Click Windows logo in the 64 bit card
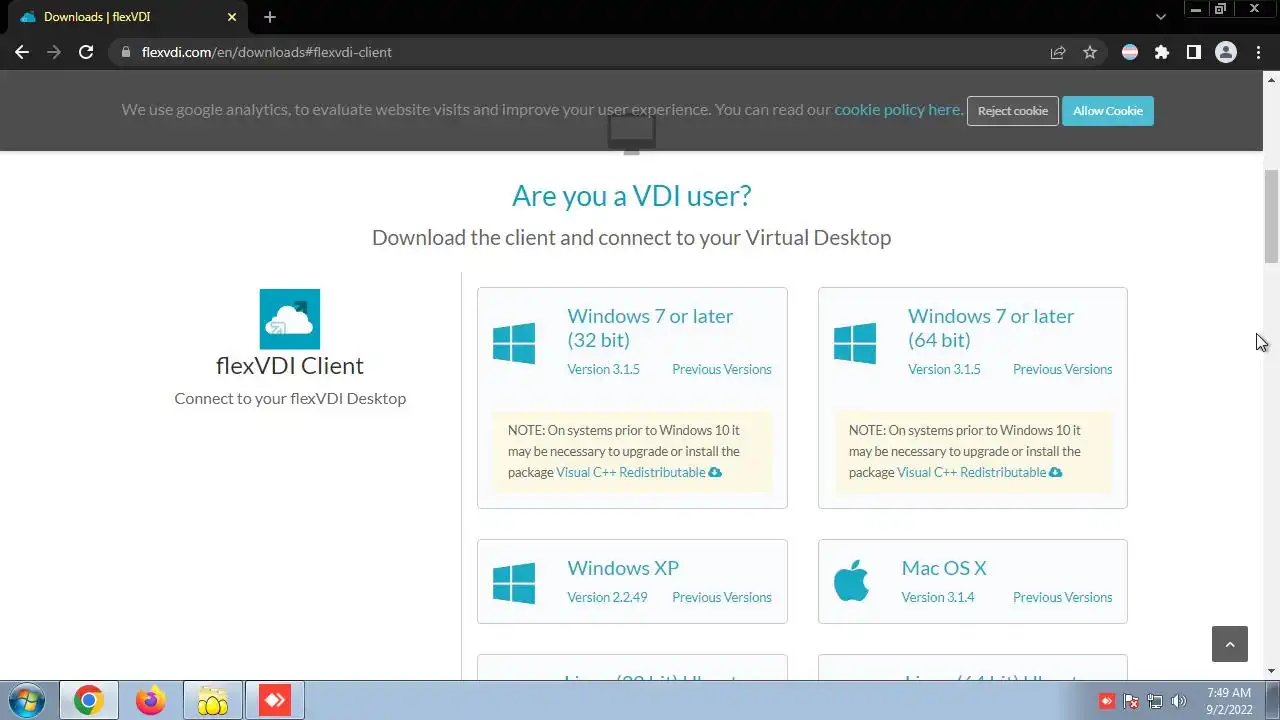The width and height of the screenshot is (1280, 720). [x=855, y=343]
